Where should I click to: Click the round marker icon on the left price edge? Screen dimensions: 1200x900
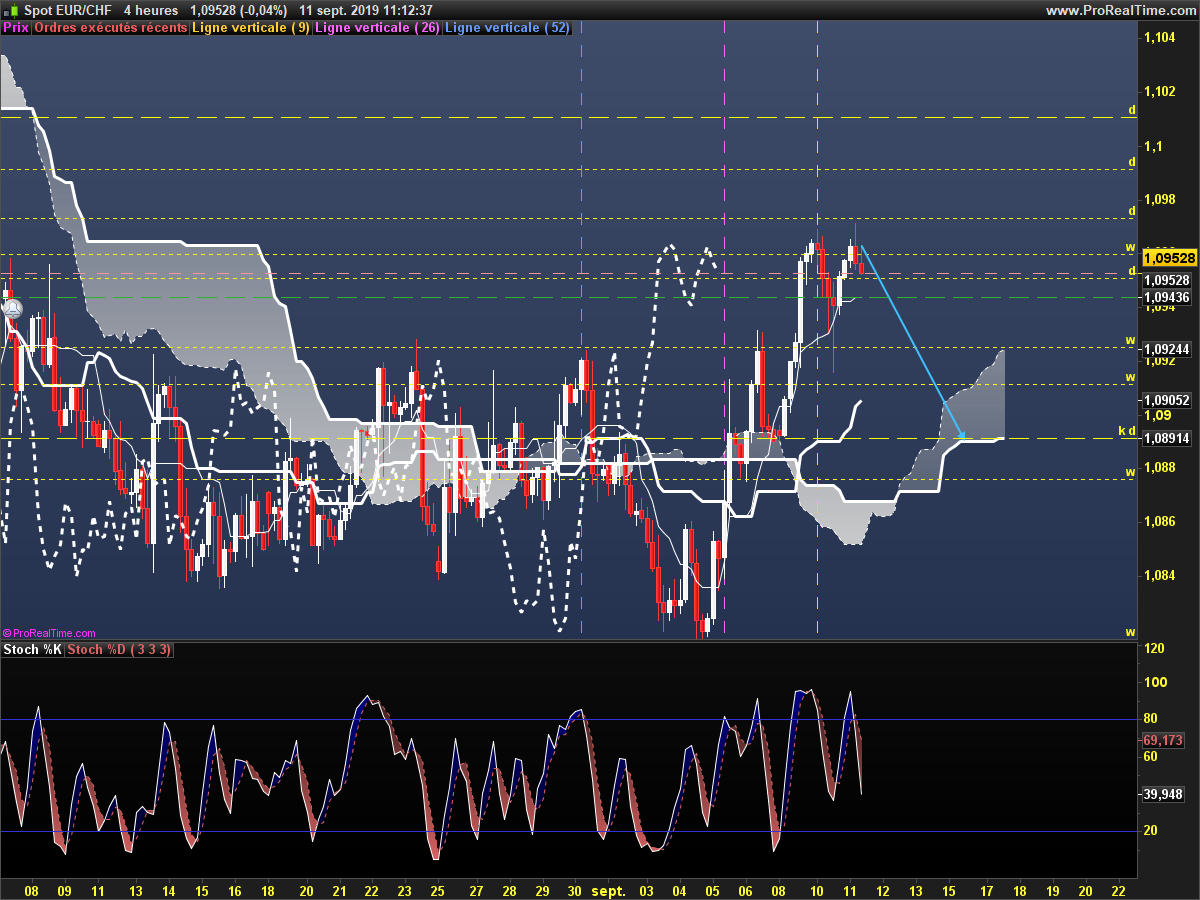point(12,310)
